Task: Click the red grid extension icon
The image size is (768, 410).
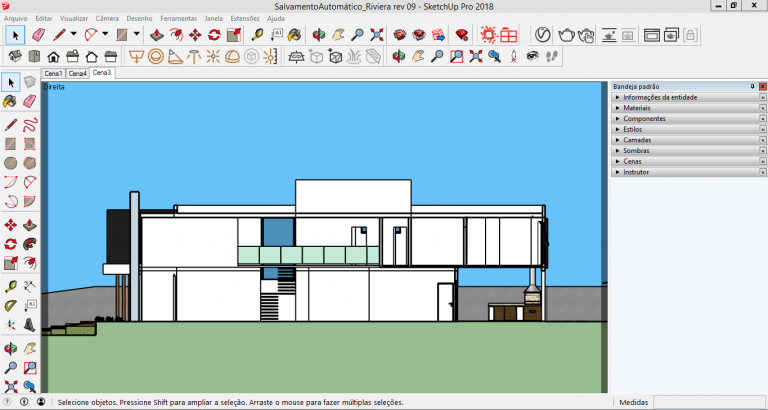Action: [508, 35]
